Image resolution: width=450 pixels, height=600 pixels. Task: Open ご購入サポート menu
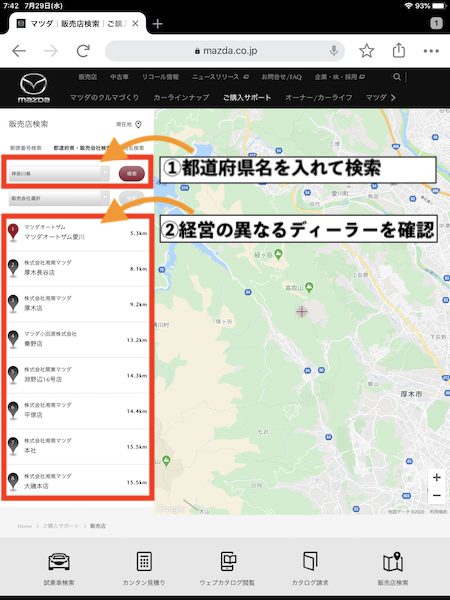tap(247, 98)
